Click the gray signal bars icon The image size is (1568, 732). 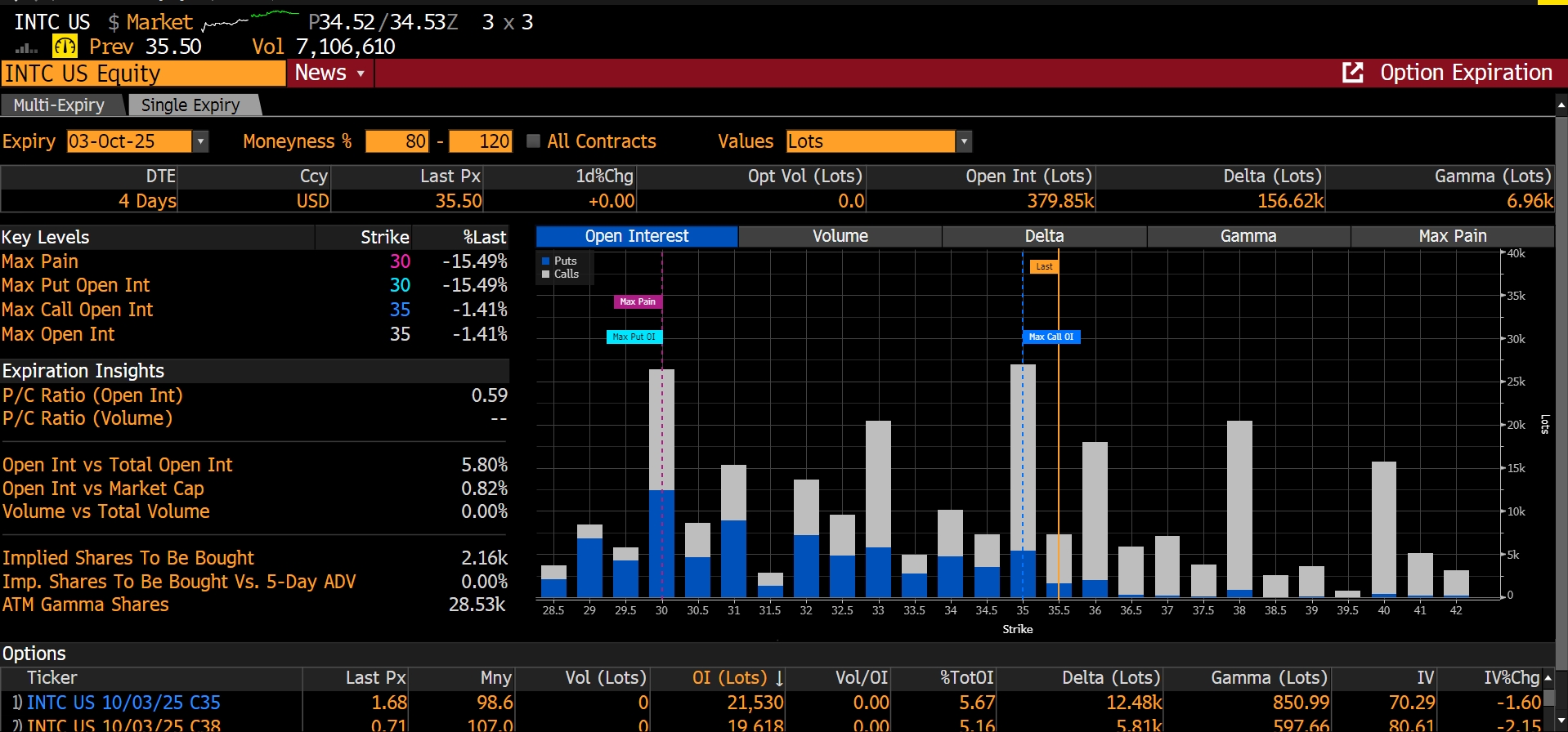tap(27, 48)
